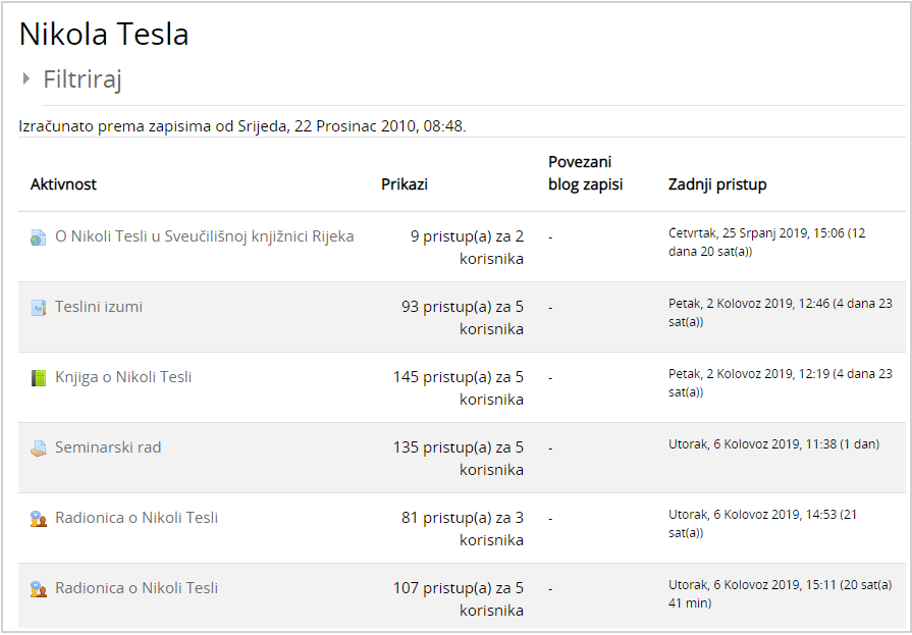
Task: Click the URL icon beside Sveučilišnoj knjižnici Rijeka
Action: (38, 238)
